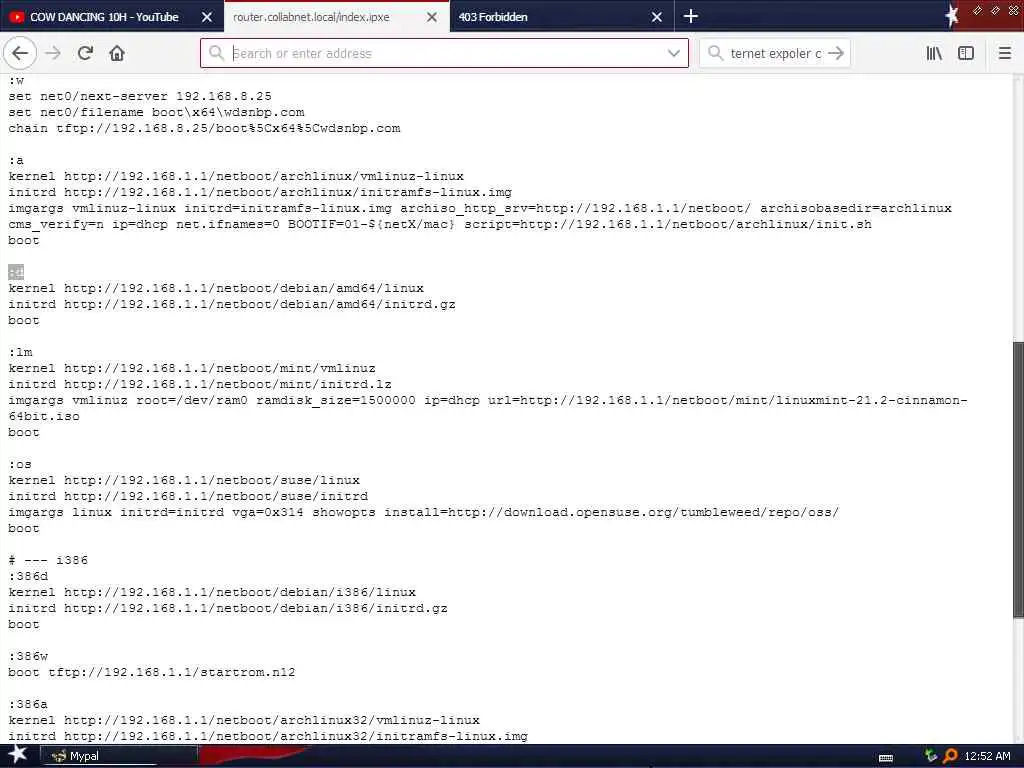Click the archlinux/vmlinuz-linux kernel line
This screenshot has width=1024, height=768.
(x=236, y=176)
